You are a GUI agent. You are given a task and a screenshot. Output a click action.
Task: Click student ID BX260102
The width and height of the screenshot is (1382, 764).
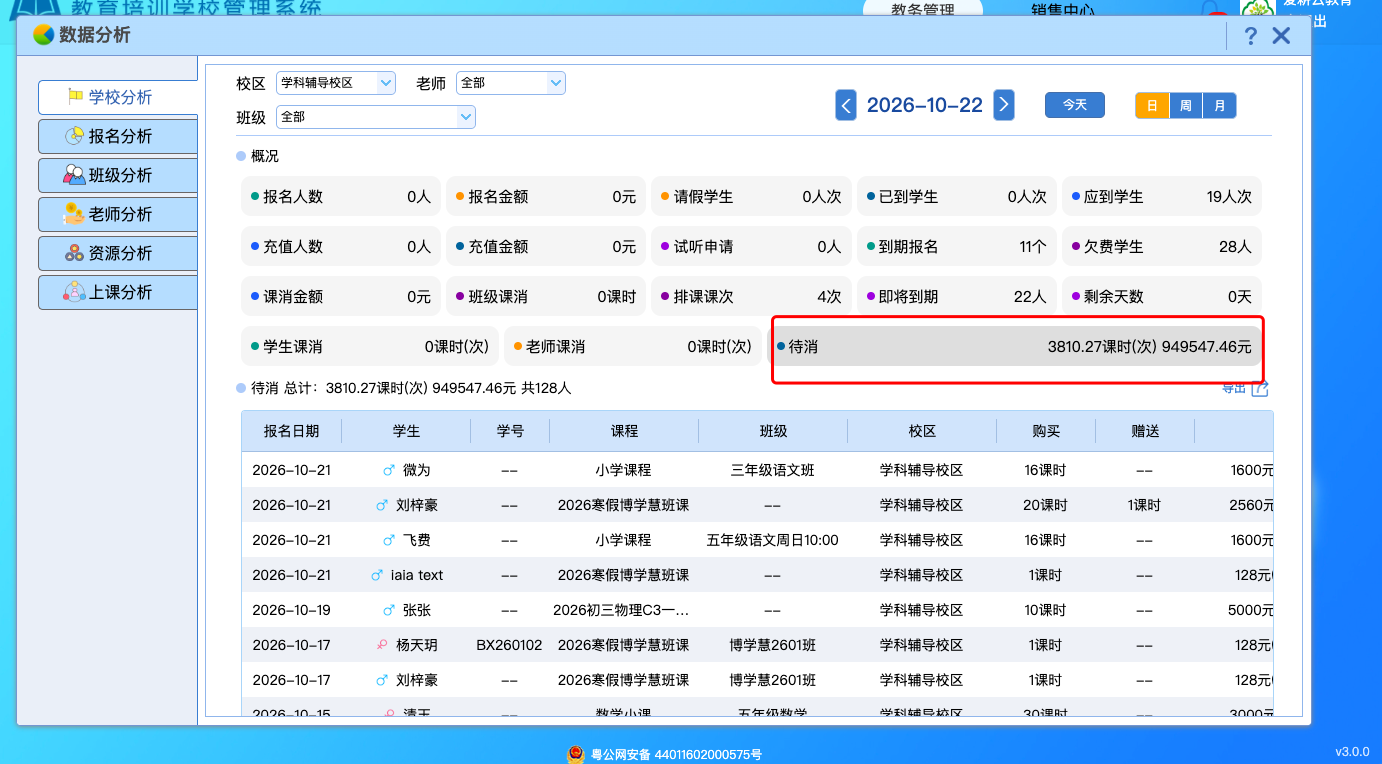pos(509,645)
